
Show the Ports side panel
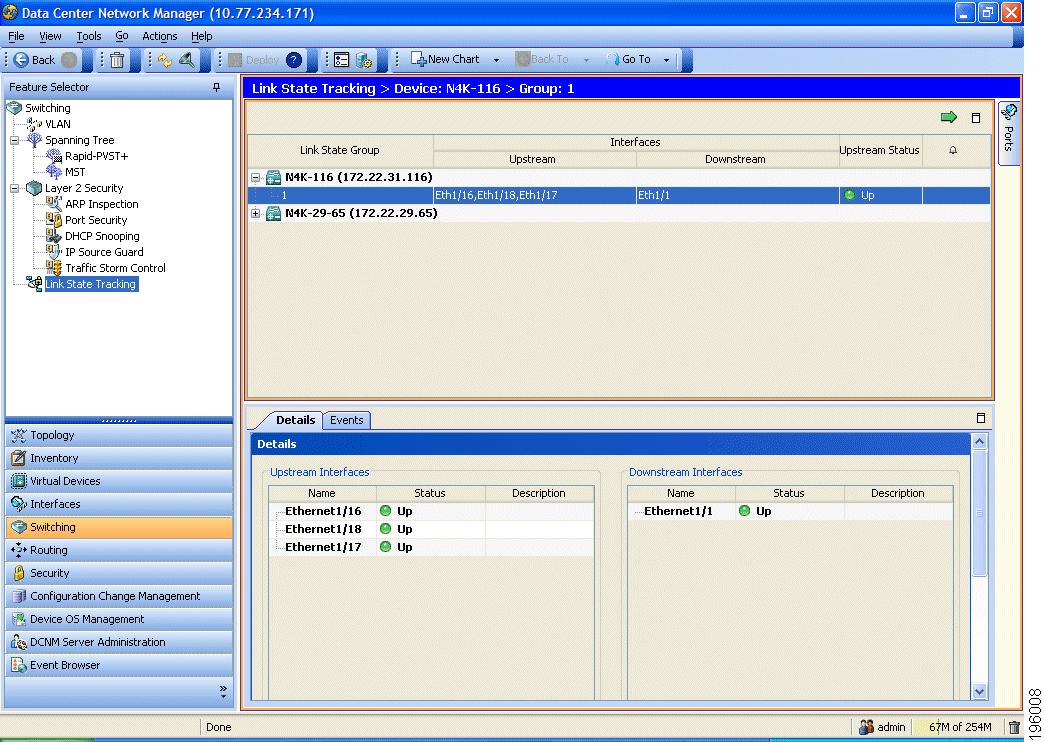point(1010,130)
